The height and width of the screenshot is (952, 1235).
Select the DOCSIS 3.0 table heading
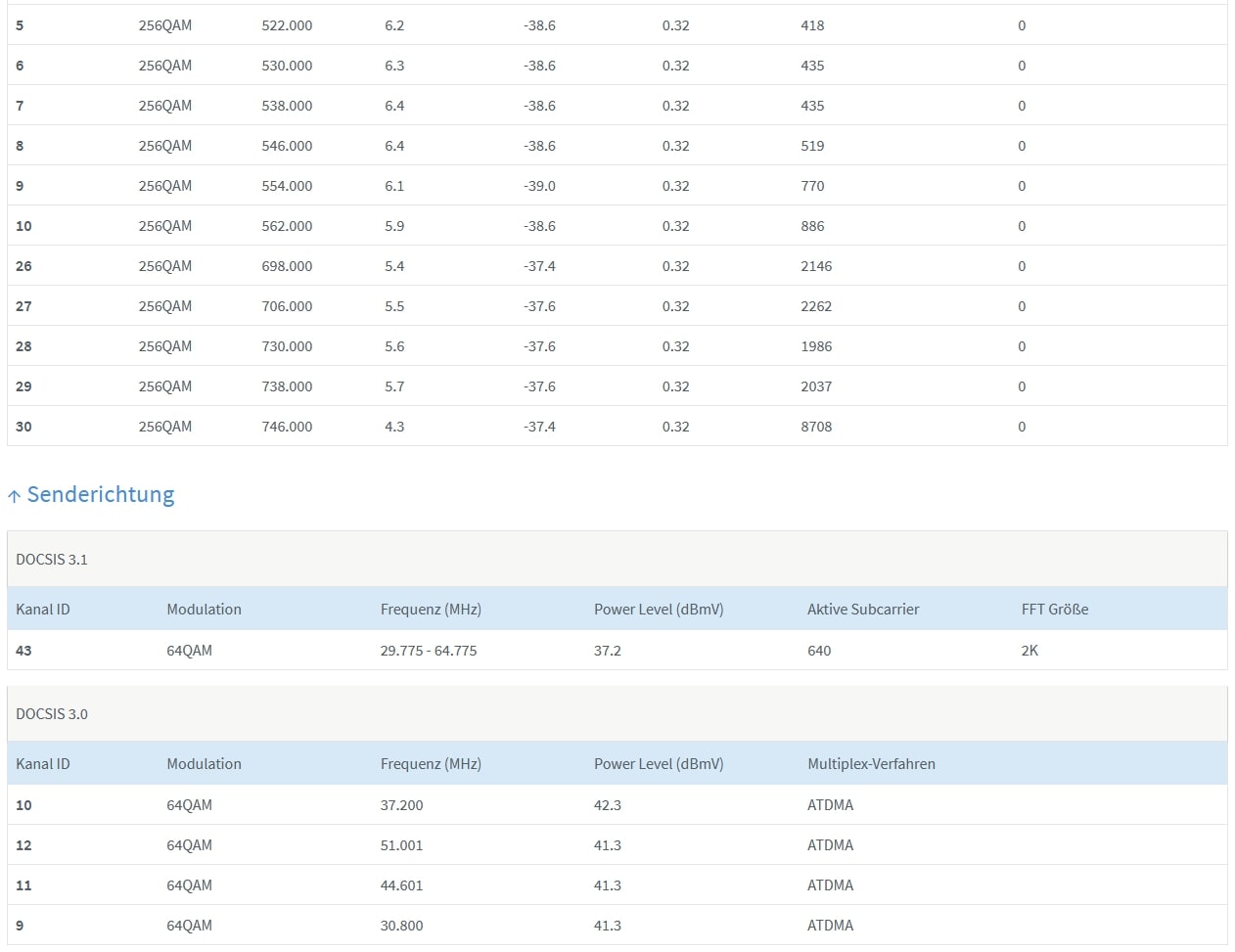point(52,714)
